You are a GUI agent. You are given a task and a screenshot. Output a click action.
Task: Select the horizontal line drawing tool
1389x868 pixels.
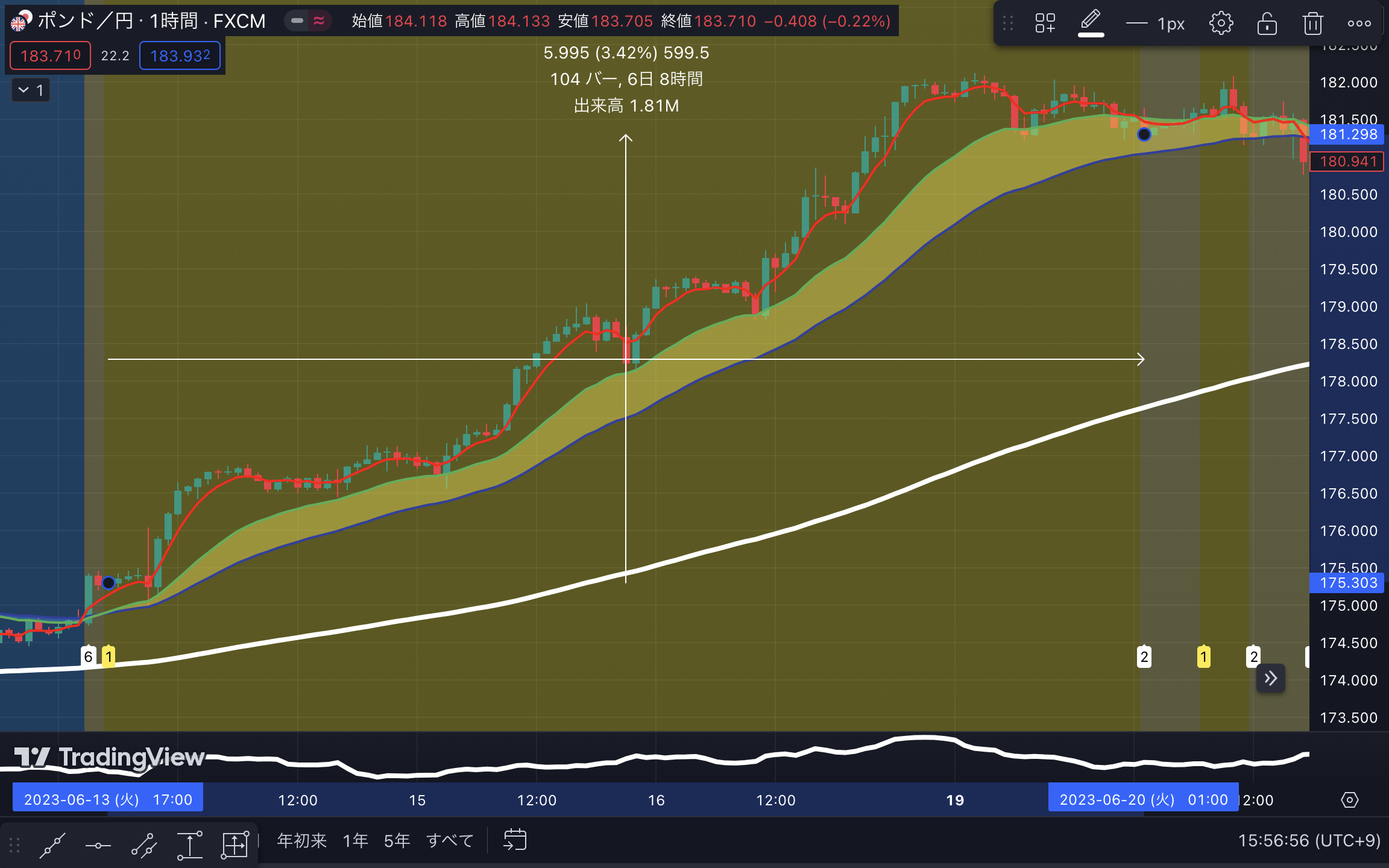click(98, 845)
